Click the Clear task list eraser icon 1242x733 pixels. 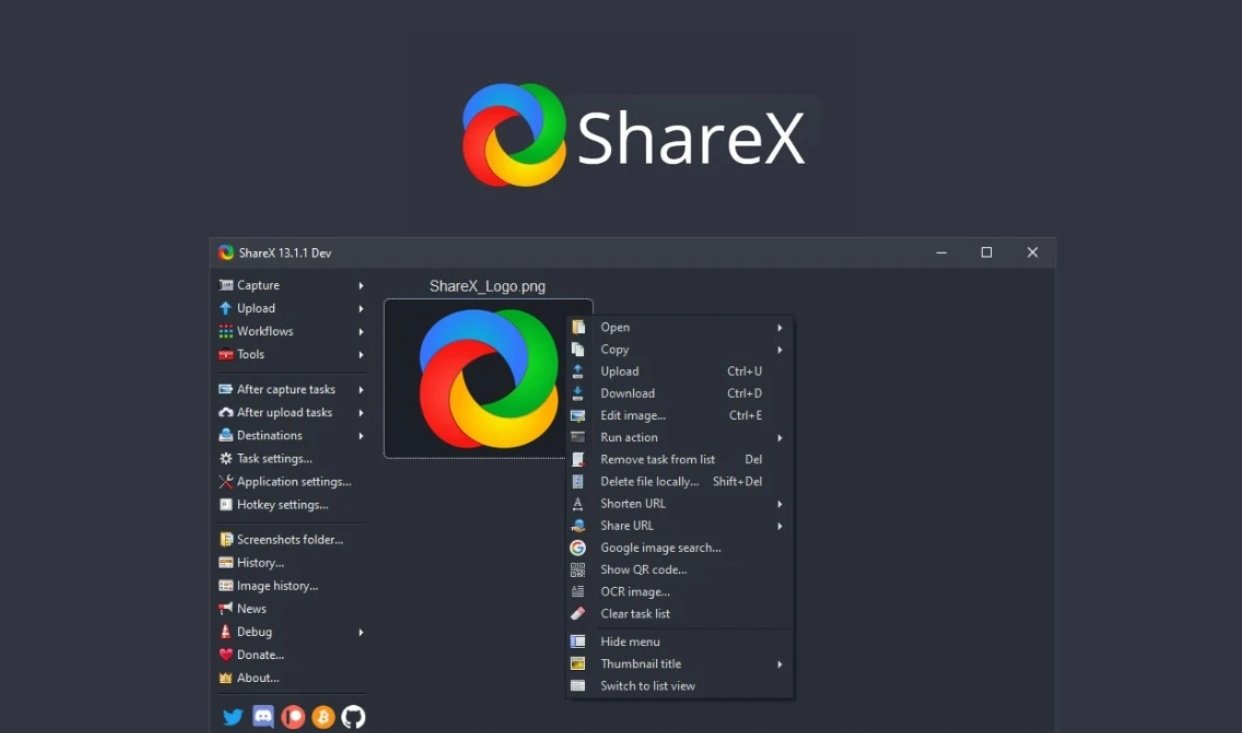578,614
